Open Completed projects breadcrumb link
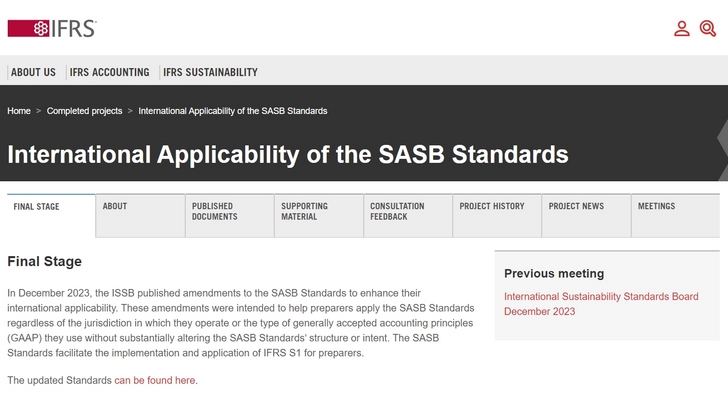This screenshot has width=728, height=402. point(84,111)
